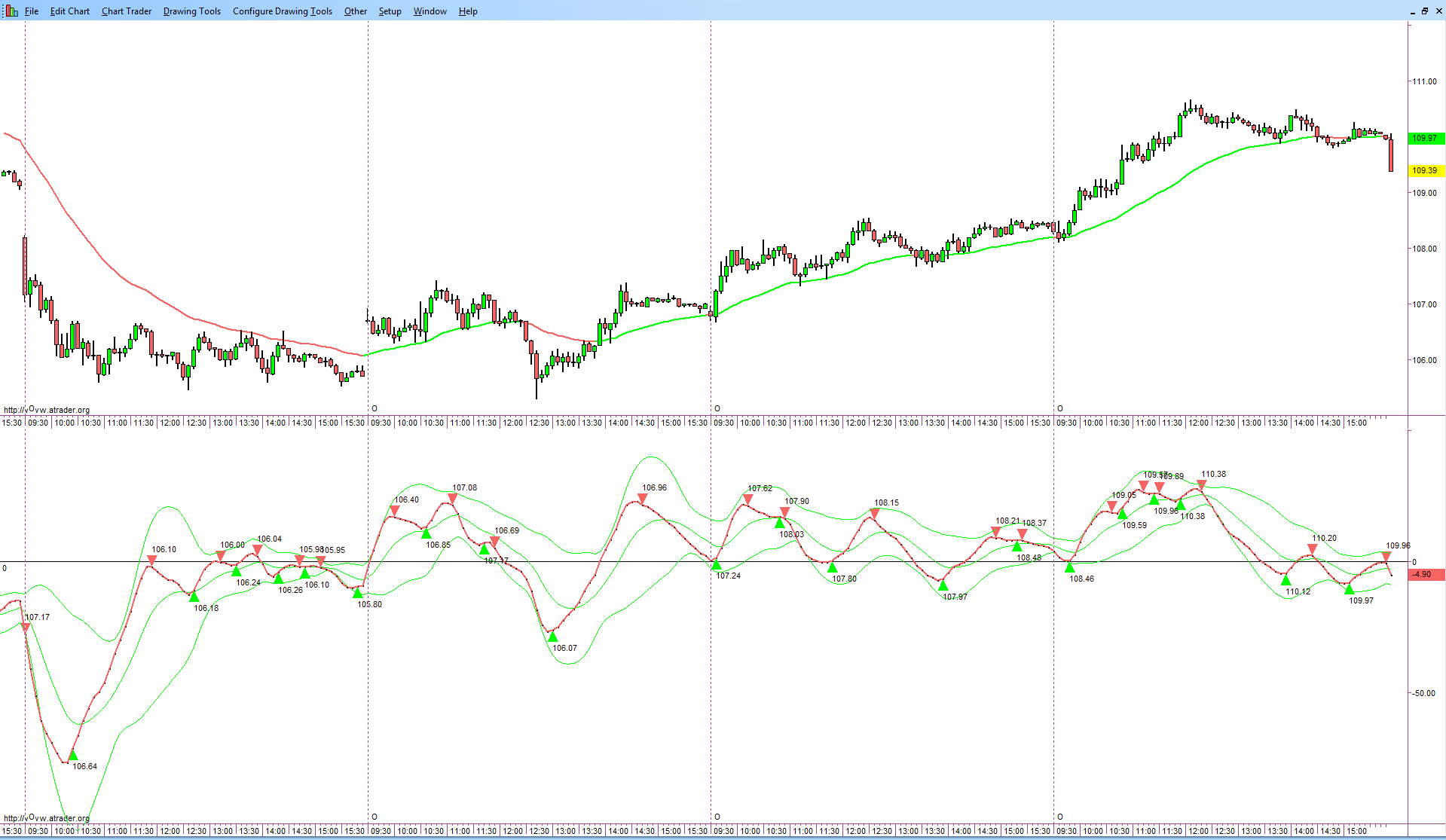Click the green up-triangle signal labeled 107.80
1446x840 pixels.
833,567
